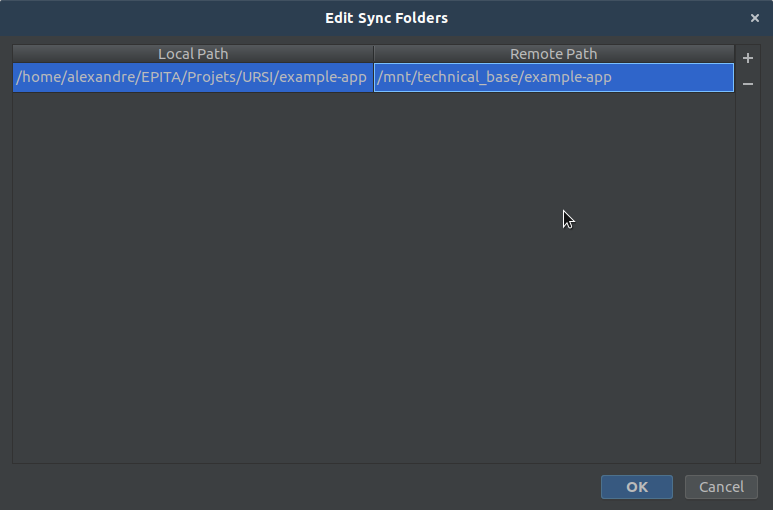Sort by the Remote Path column header
This screenshot has height=510, width=773.
[554, 54]
